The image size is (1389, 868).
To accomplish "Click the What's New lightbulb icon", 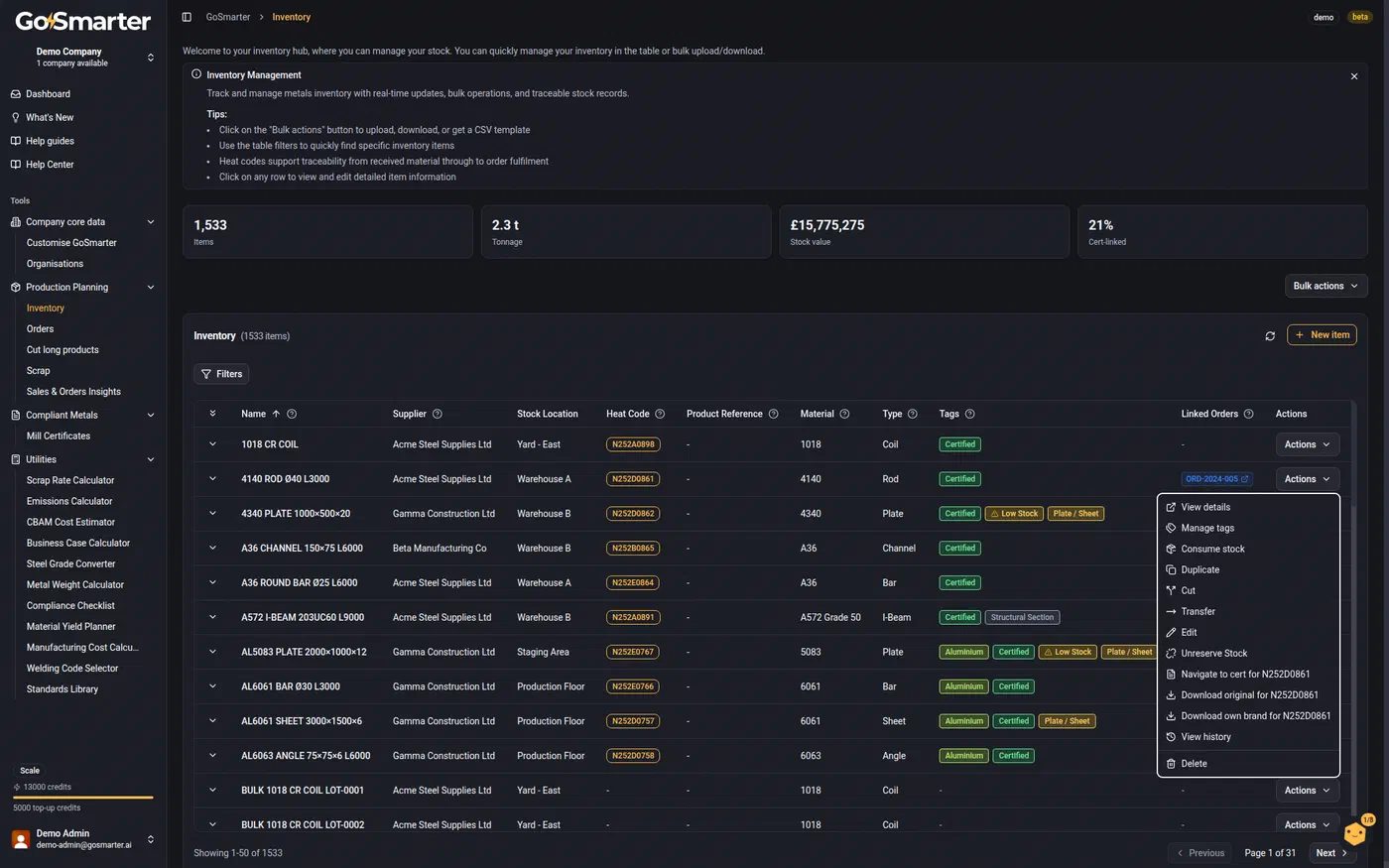I will [x=16, y=117].
